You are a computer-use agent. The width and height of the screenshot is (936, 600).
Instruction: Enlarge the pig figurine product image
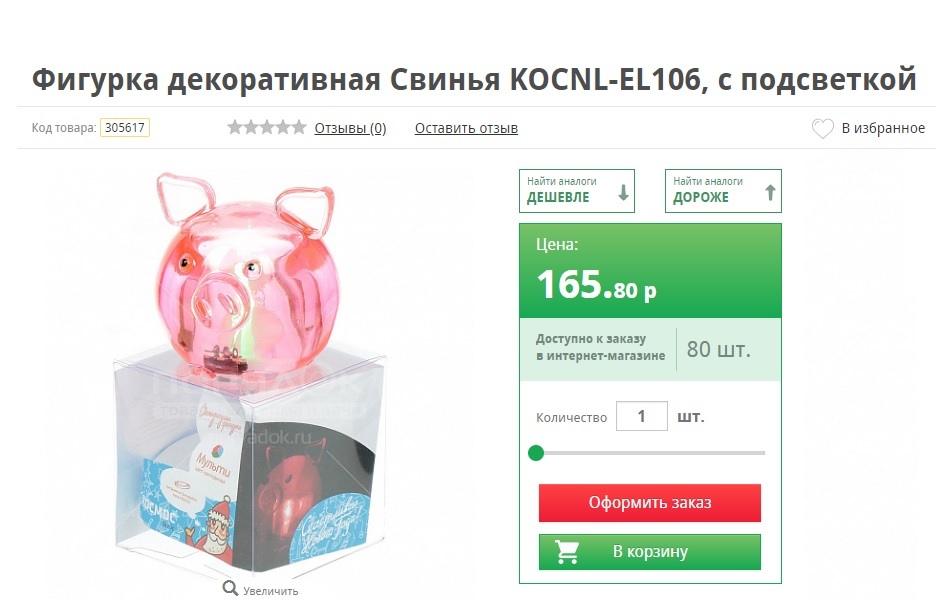pos(248,371)
